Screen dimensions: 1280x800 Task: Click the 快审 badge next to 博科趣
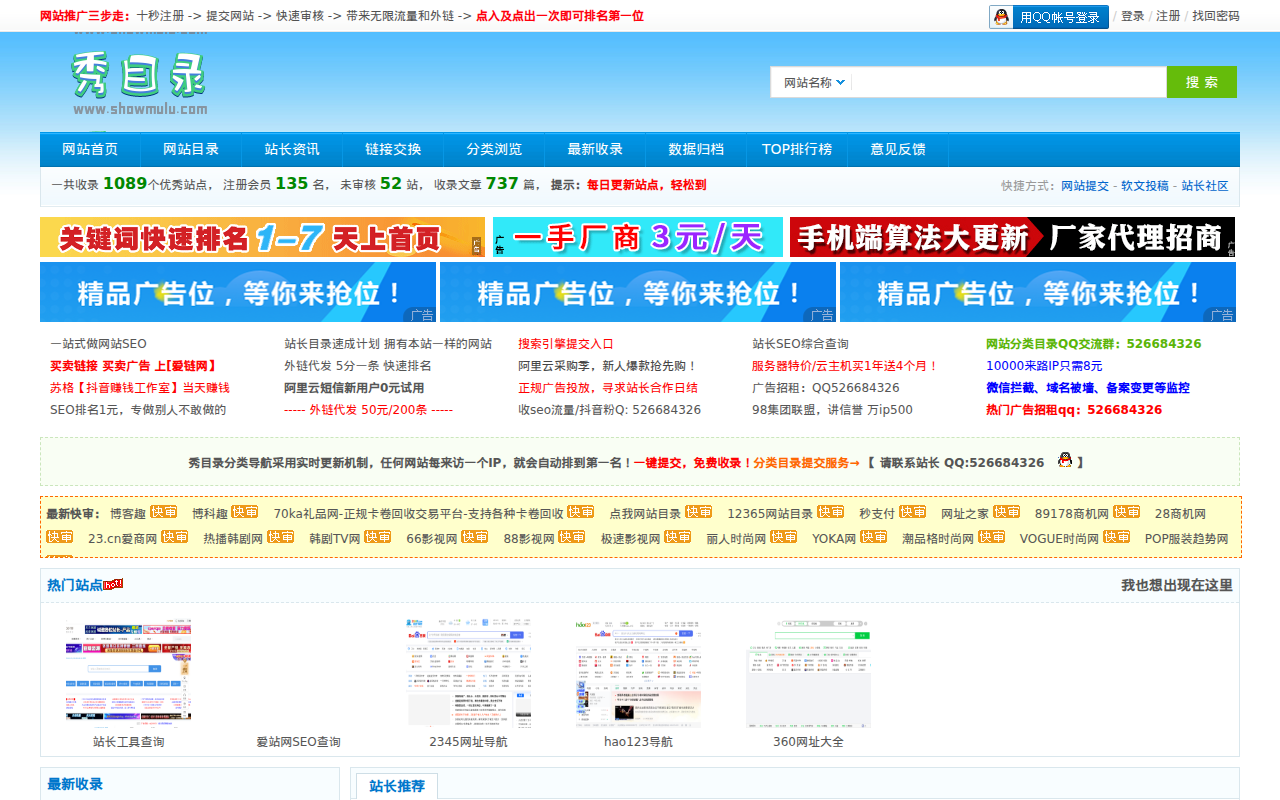pos(245,512)
